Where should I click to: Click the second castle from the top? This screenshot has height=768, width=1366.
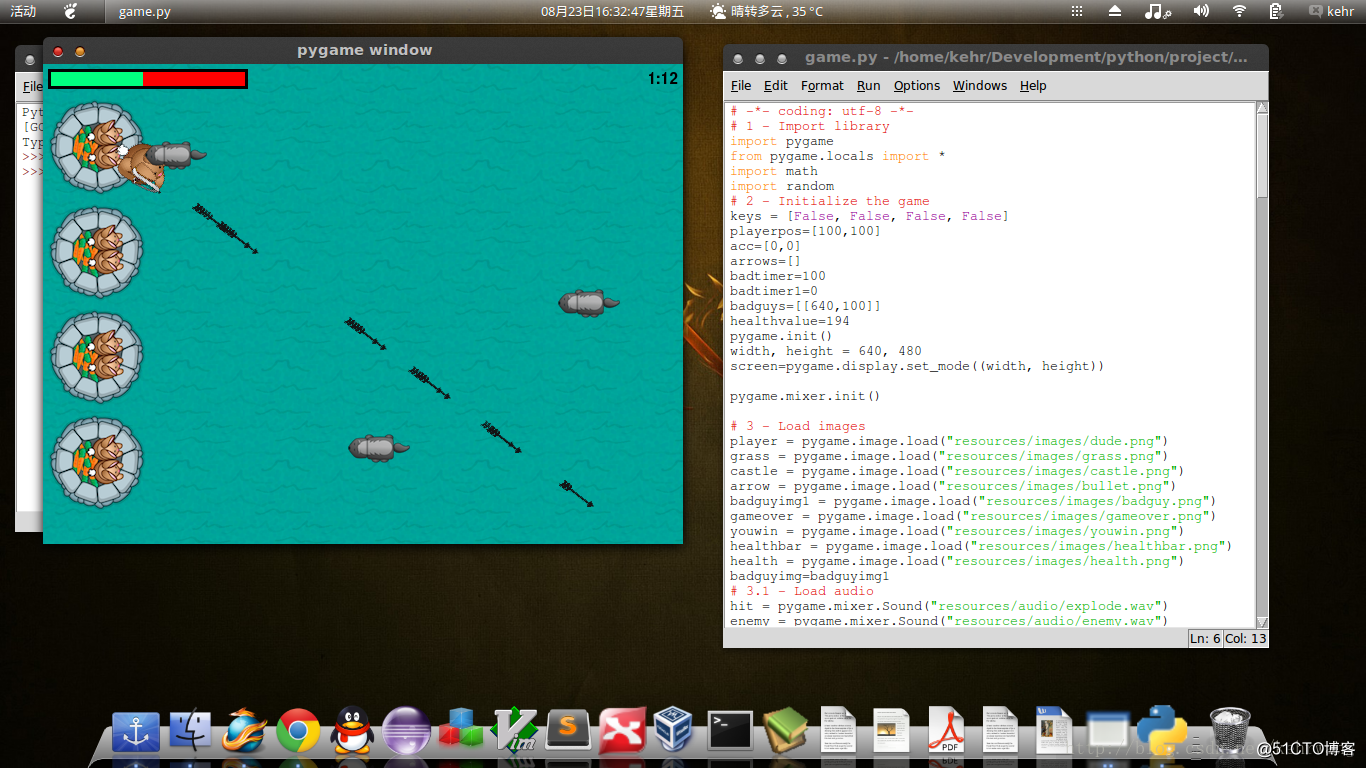96,252
